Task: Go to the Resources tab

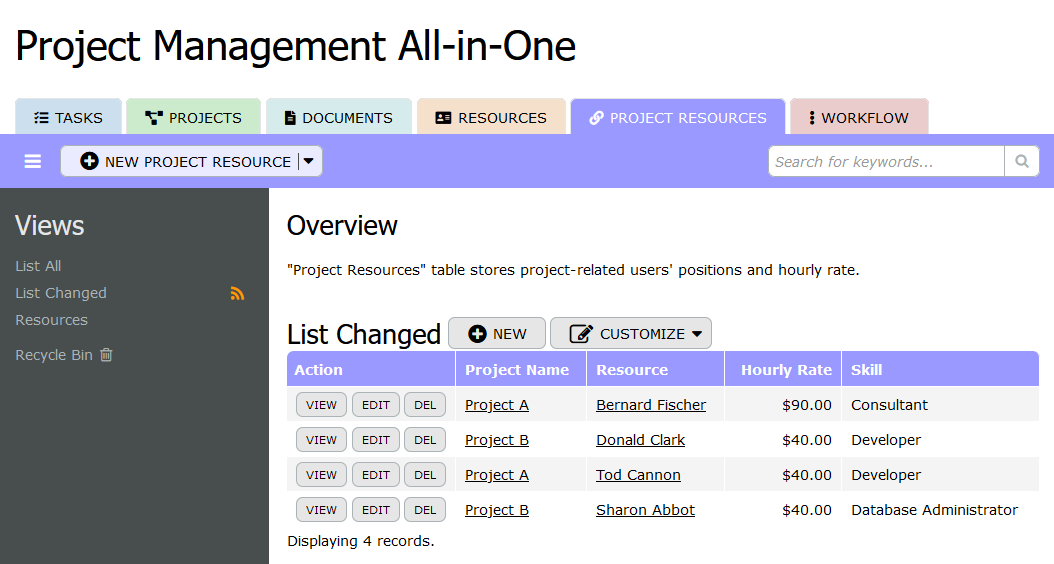Action: coord(491,117)
